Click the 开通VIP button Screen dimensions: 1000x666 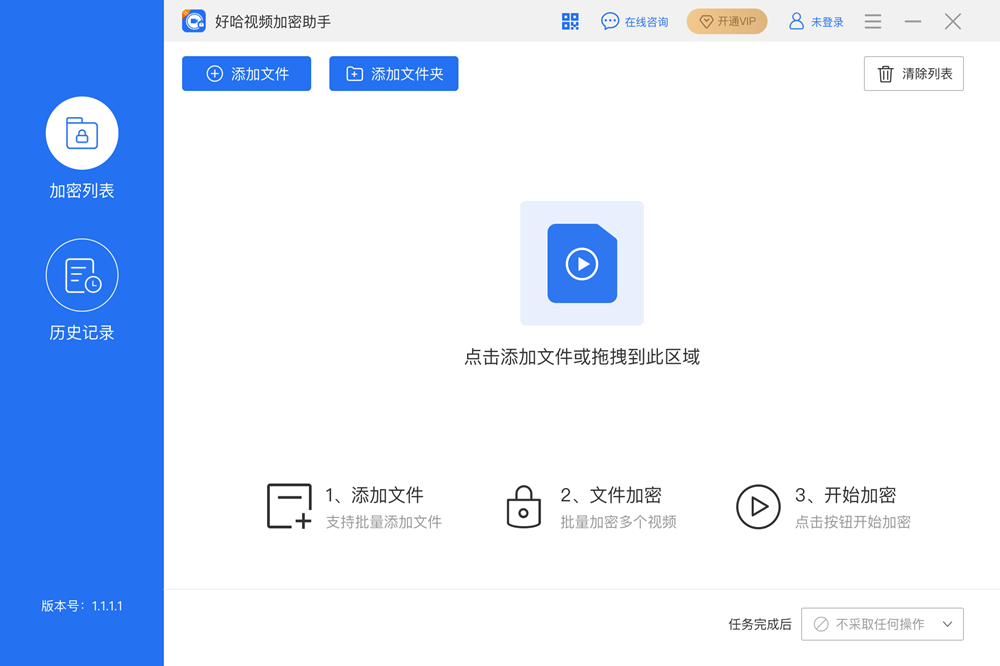point(727,21)
